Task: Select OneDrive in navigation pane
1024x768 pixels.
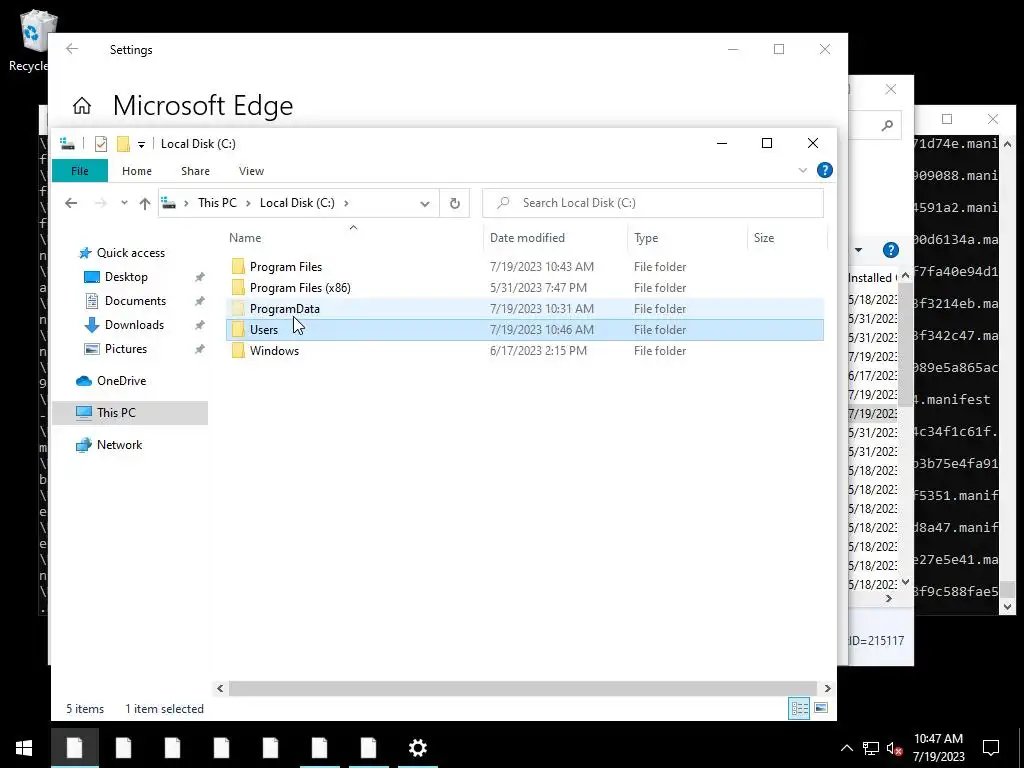Action: tap(121, 381)
